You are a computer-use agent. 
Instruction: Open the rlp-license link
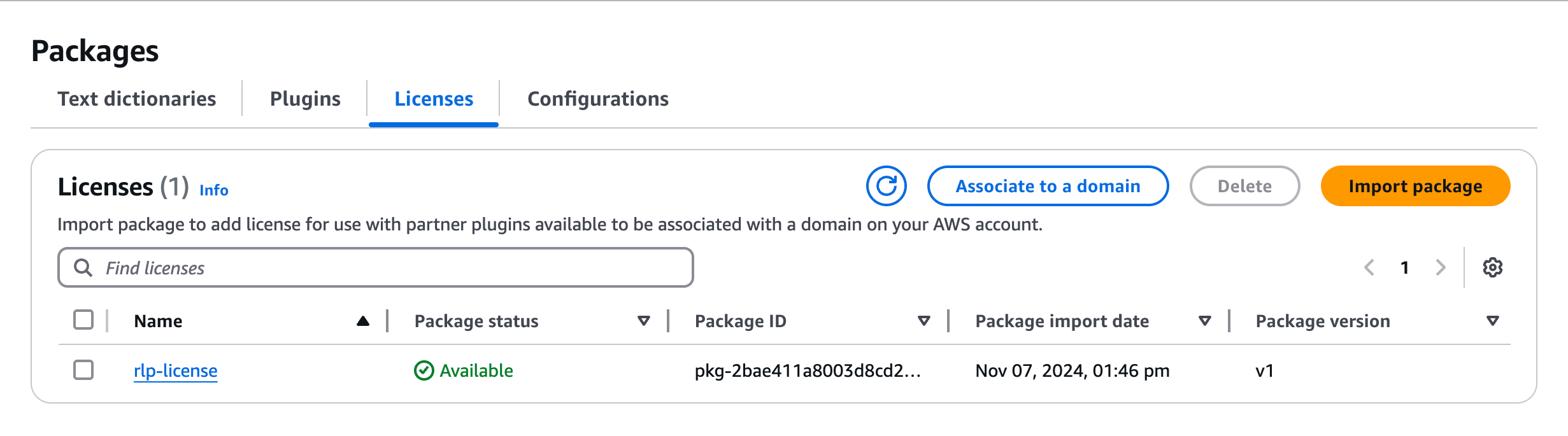pyautogui.click(x=176, y=370)
